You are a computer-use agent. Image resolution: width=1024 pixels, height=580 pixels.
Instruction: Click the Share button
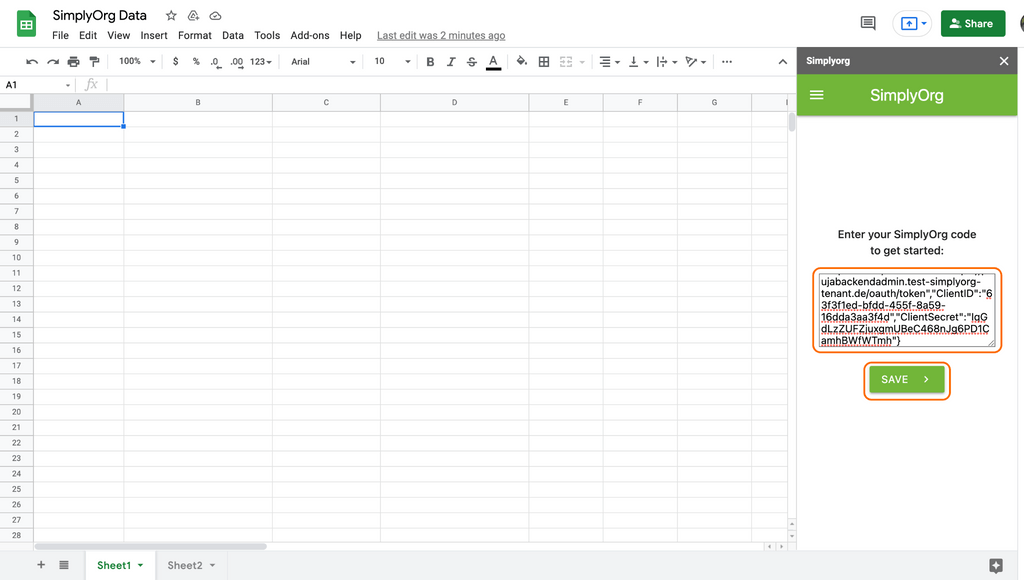coord(972,24)
